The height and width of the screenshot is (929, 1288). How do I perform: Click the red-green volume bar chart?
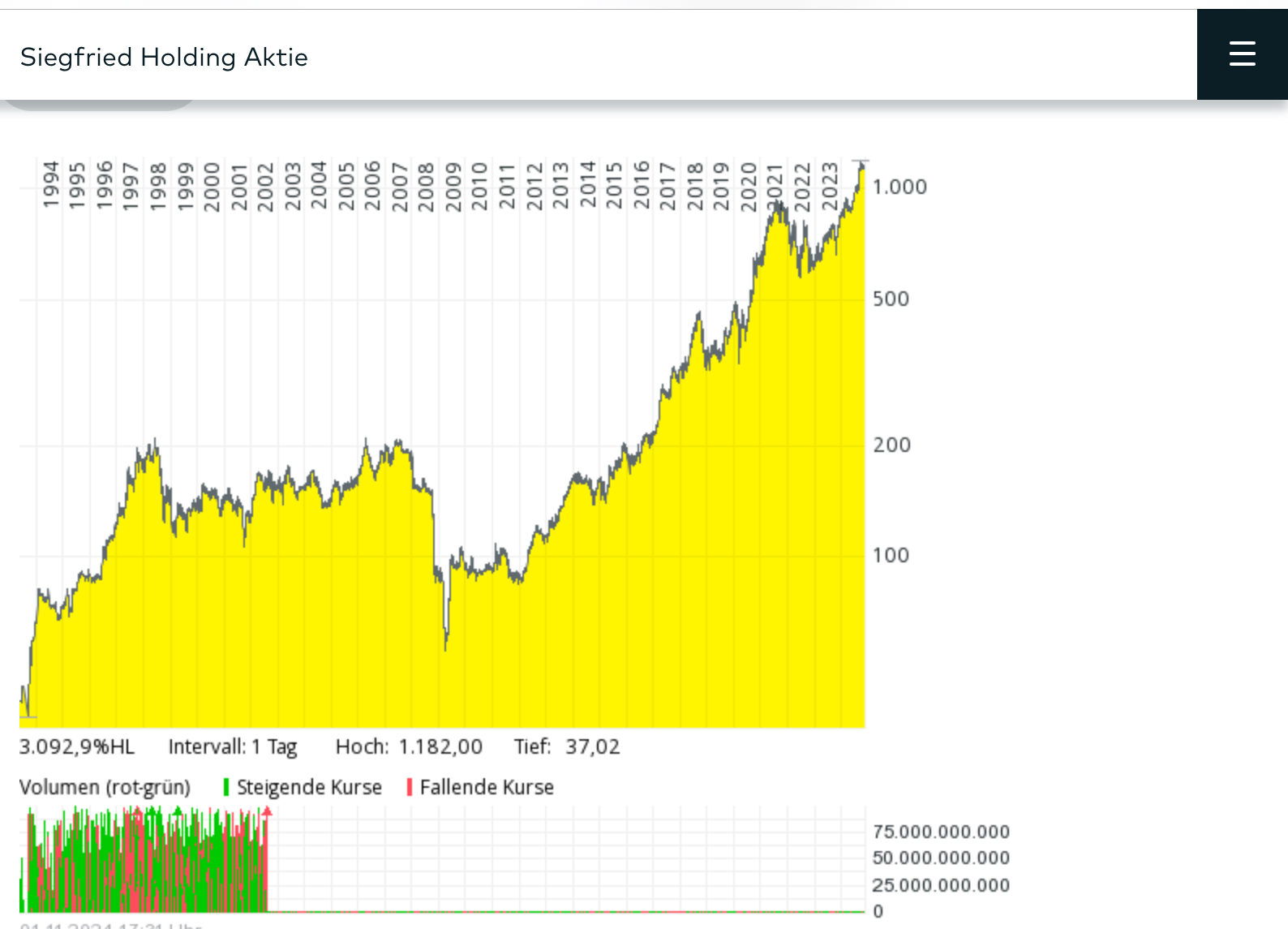click(443, 860)
